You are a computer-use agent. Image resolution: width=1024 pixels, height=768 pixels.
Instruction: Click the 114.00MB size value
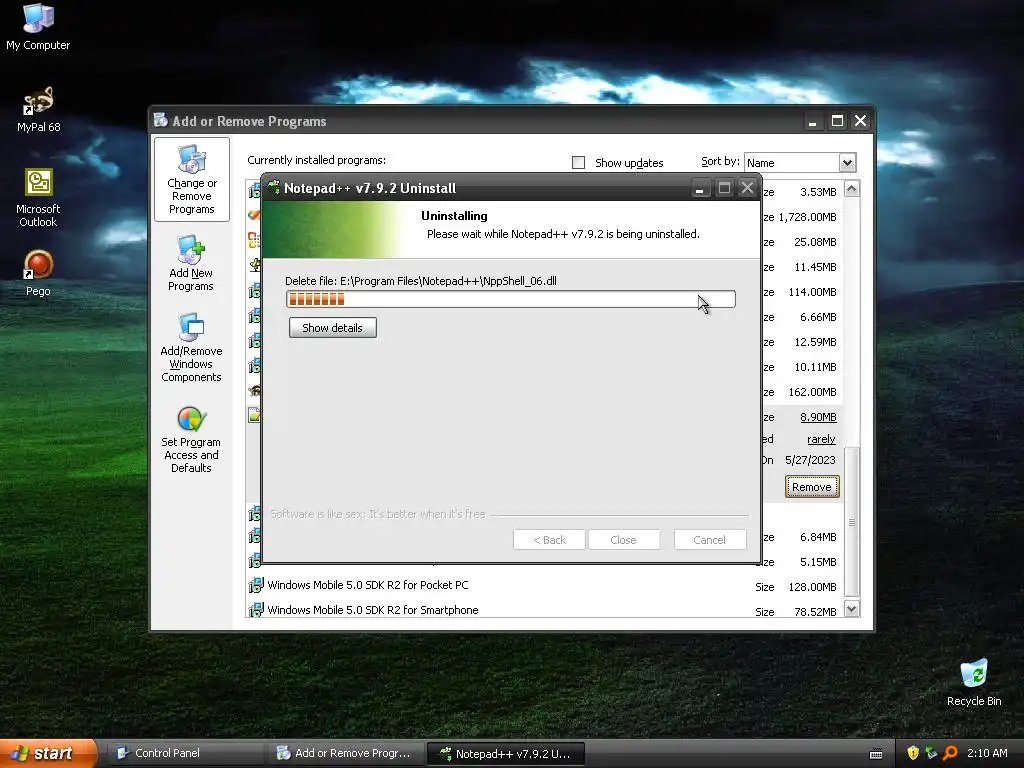pyautogui.click(x=812, y=292)
